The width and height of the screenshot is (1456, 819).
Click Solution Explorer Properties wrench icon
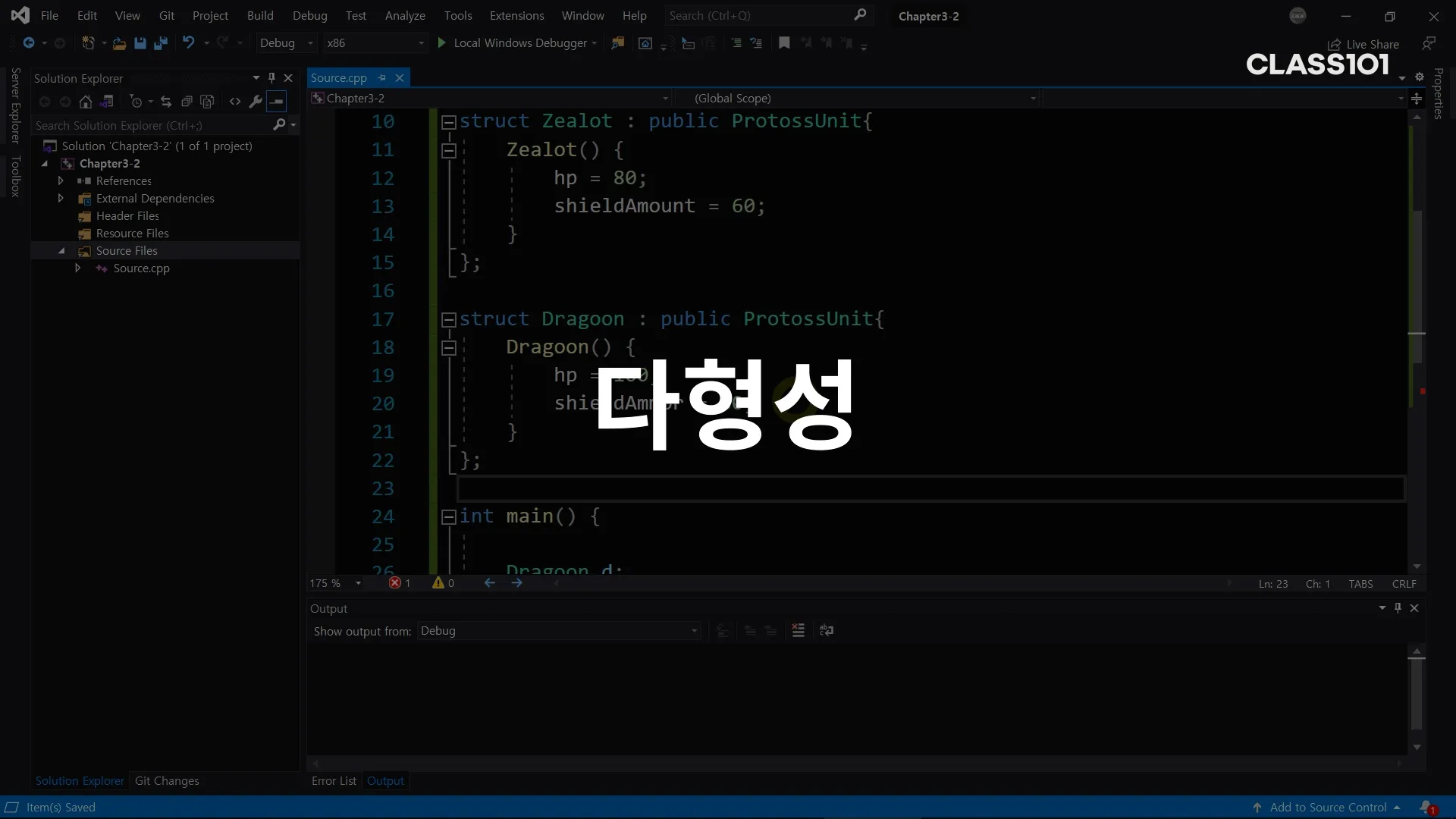(256, 102)
